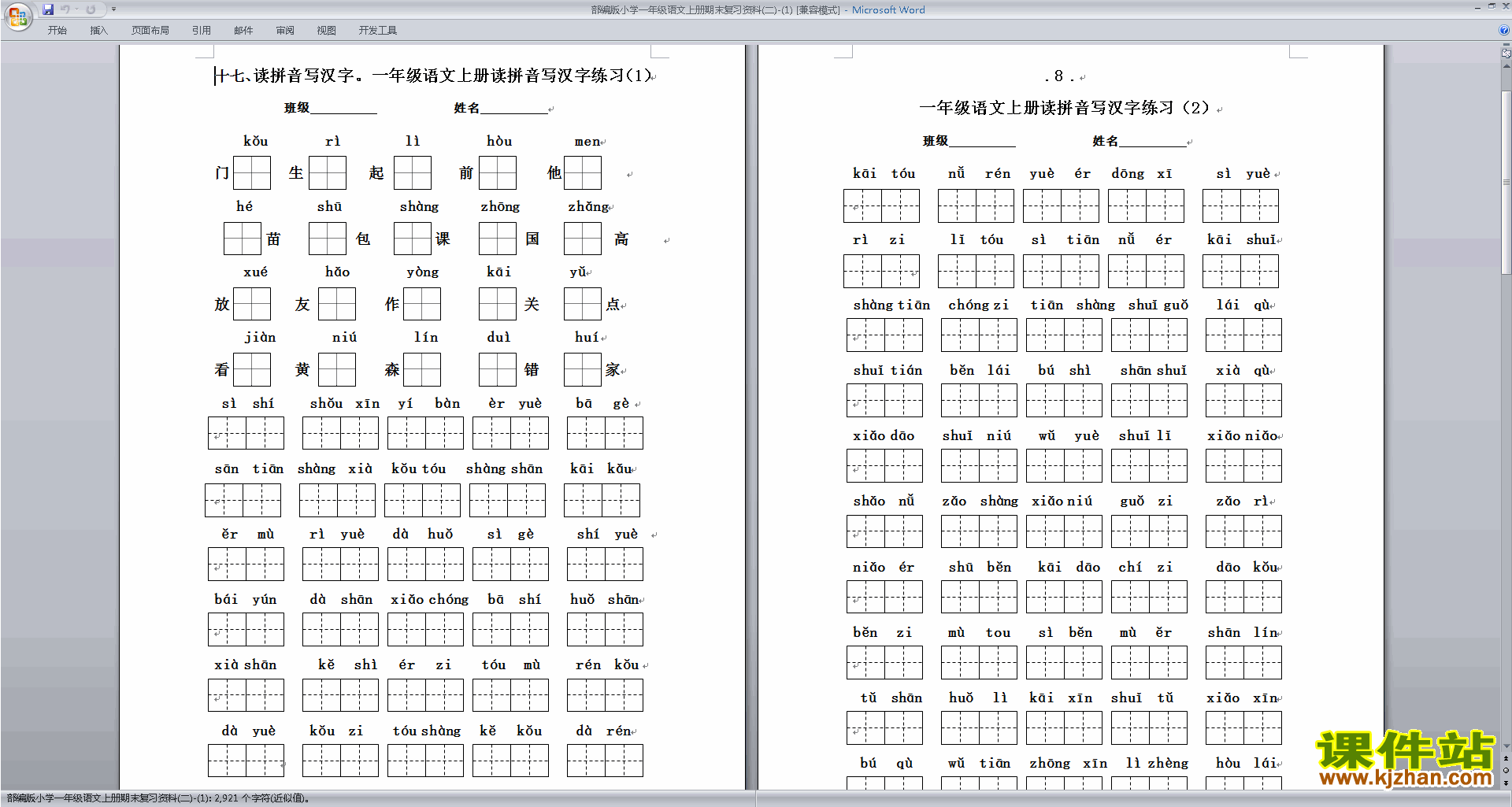Open the 开发工具 tab
This screenshot has width=1512, height=807.
coord(378,31)
